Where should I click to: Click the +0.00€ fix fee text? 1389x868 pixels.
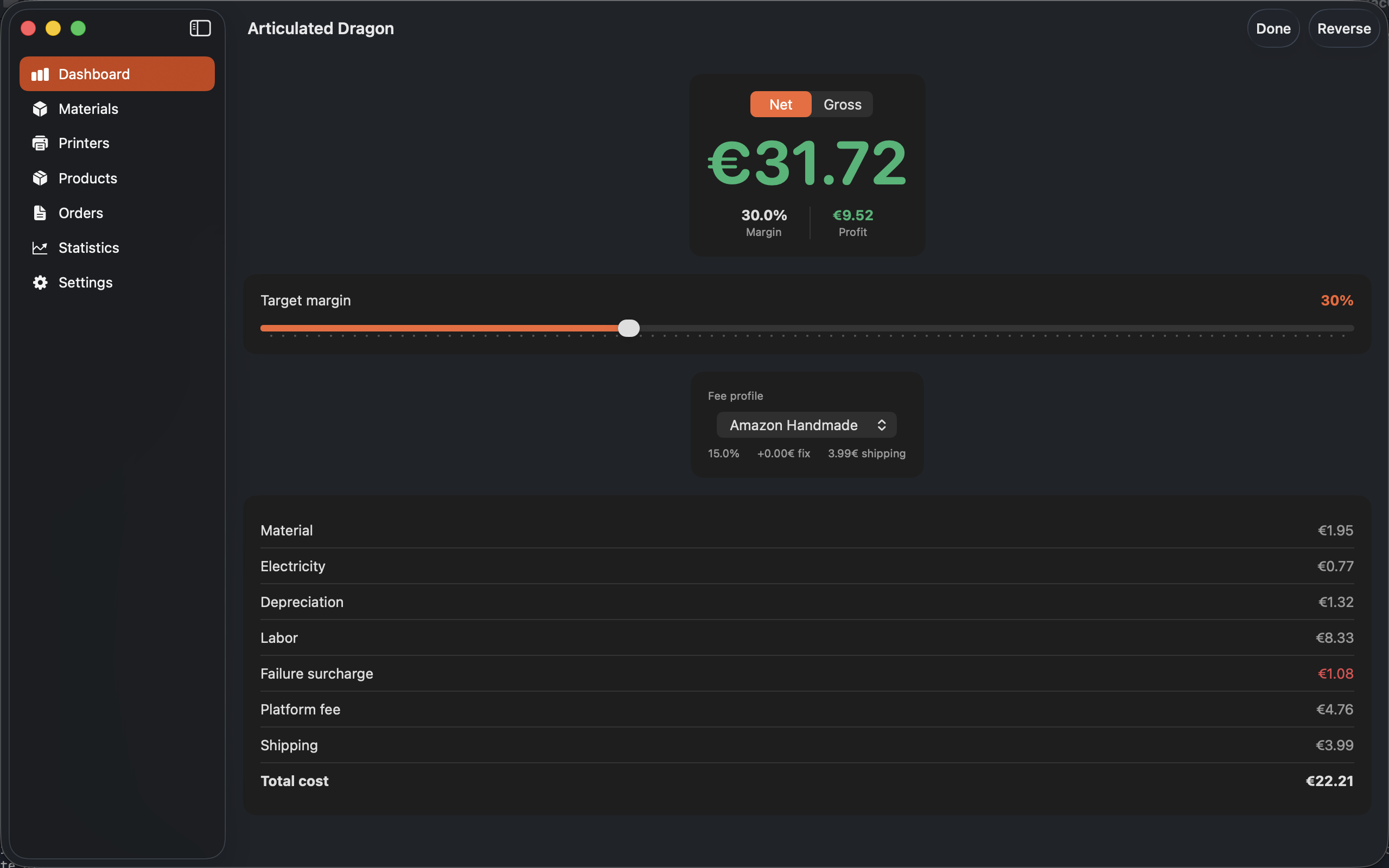click(783, 454)
